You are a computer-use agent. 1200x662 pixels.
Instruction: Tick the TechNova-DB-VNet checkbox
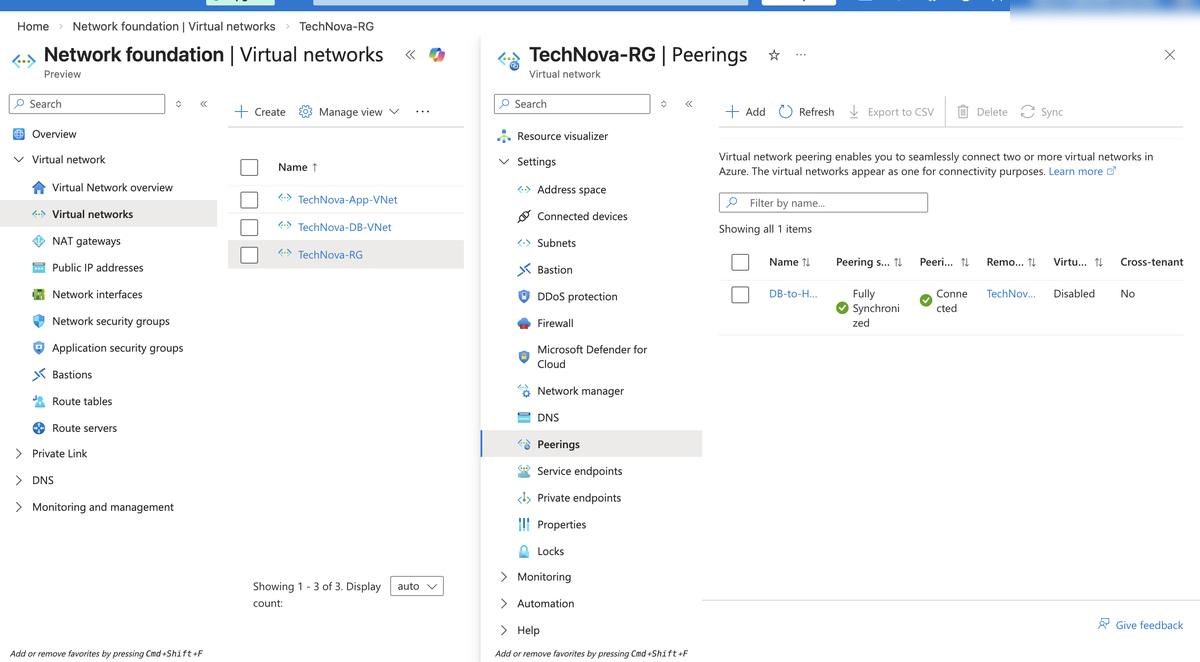tap(249, 227)
